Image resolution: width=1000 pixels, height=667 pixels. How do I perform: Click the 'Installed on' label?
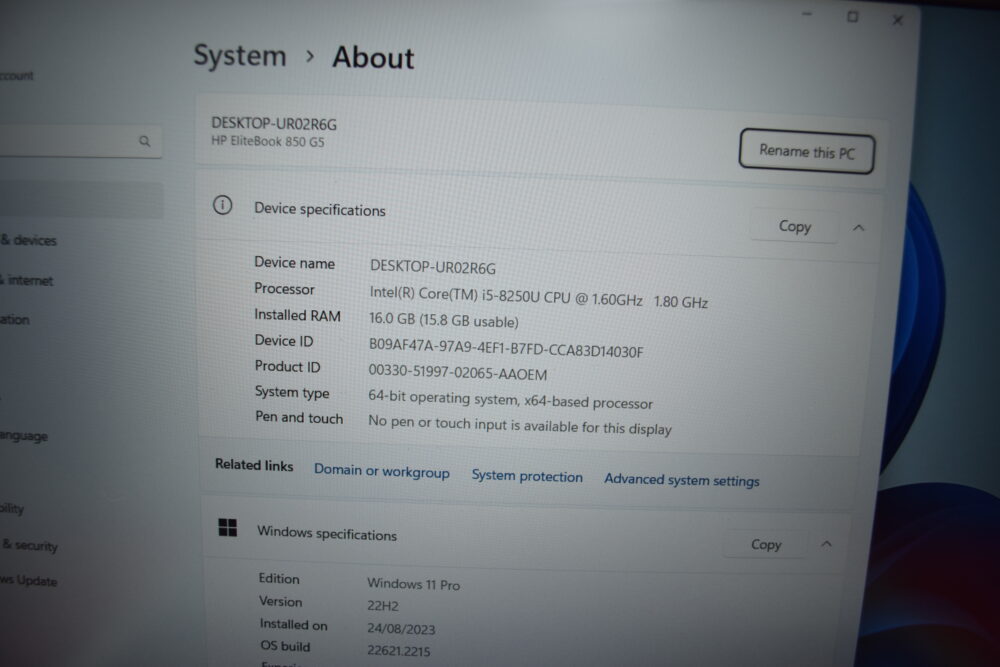(x=293, y=624)
